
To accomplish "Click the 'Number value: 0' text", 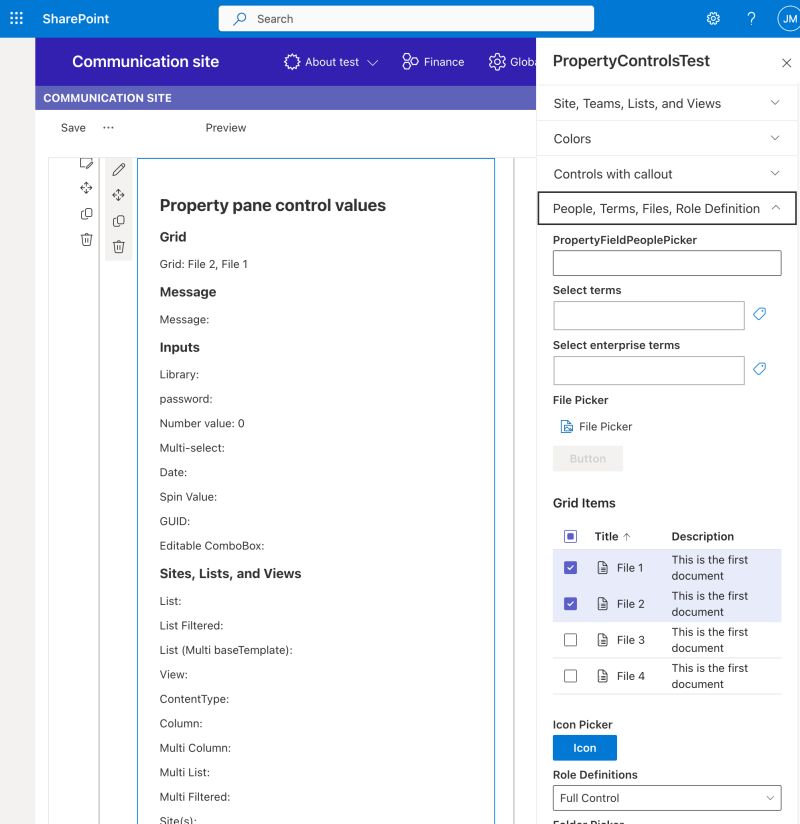I will (202, 424).
